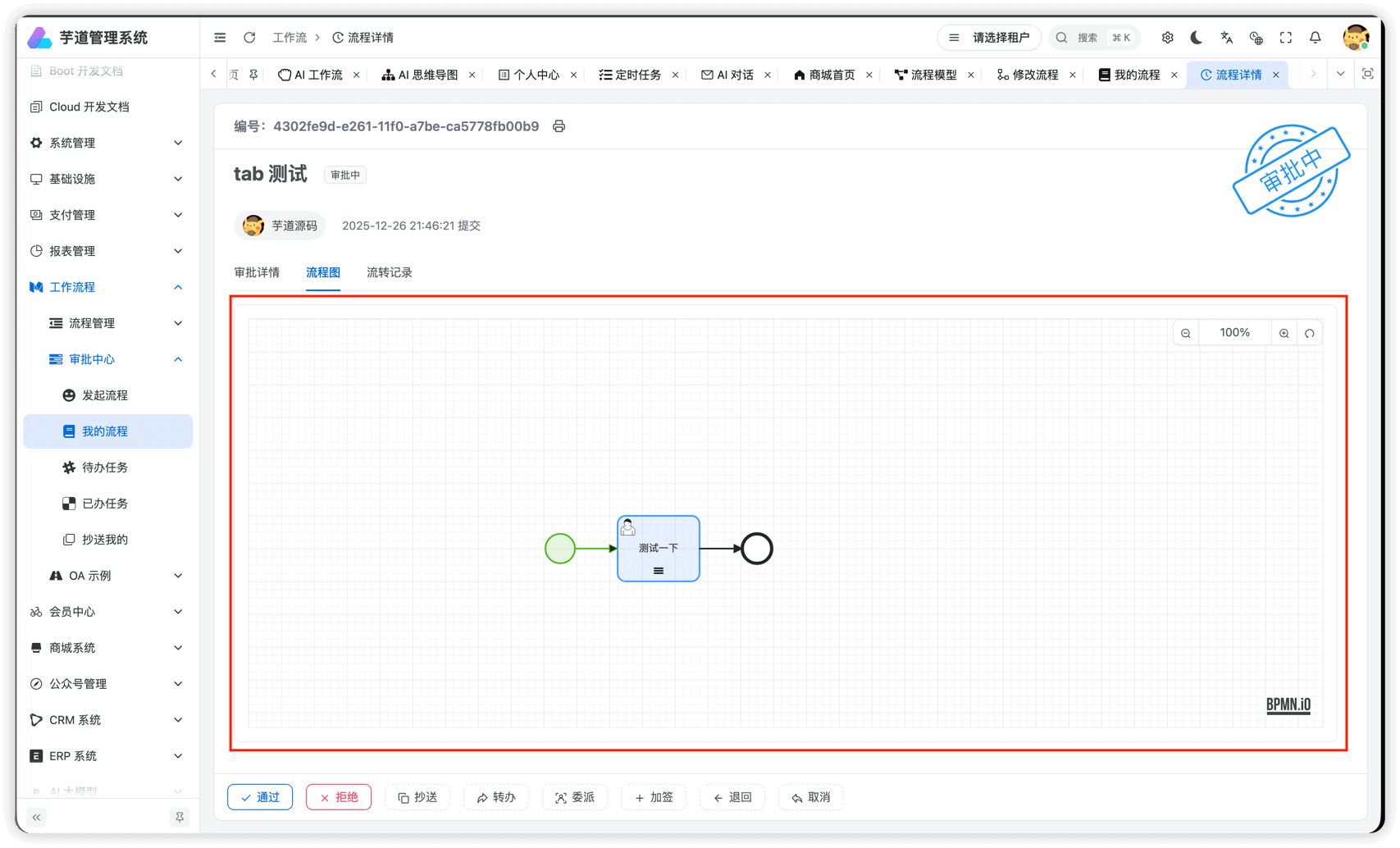Click the notification bell icon
The image size is (1400, 848).
coord(1315,37)
